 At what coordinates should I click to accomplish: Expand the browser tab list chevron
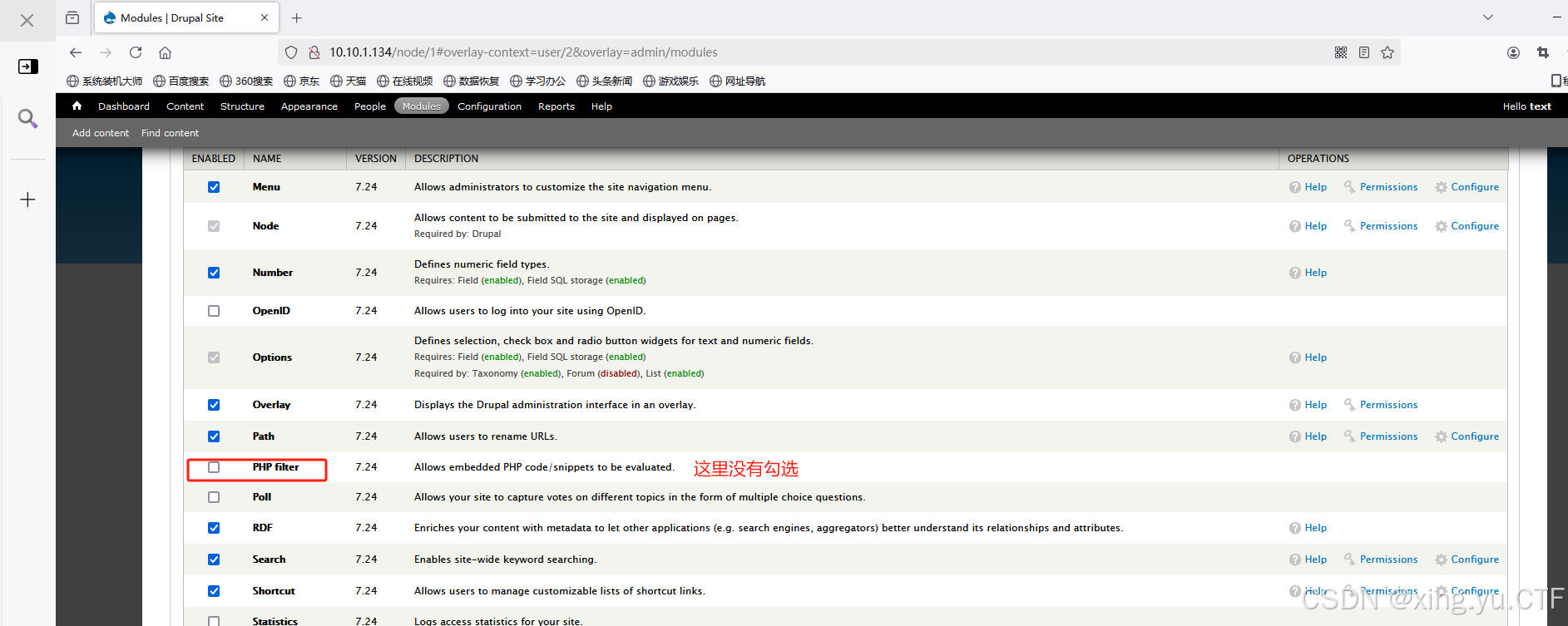1488,17
